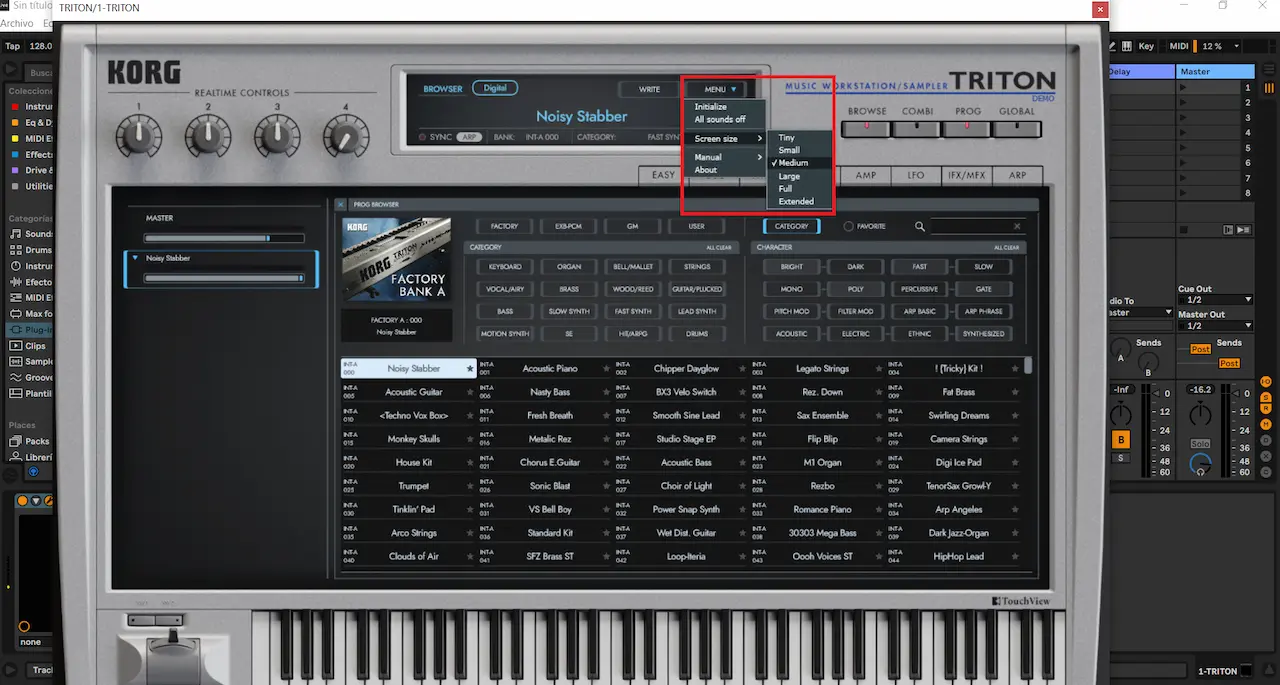Click the Solo headphone cue knob
Viewport: 1280px width, 685px height.
tap(1200, 463)
